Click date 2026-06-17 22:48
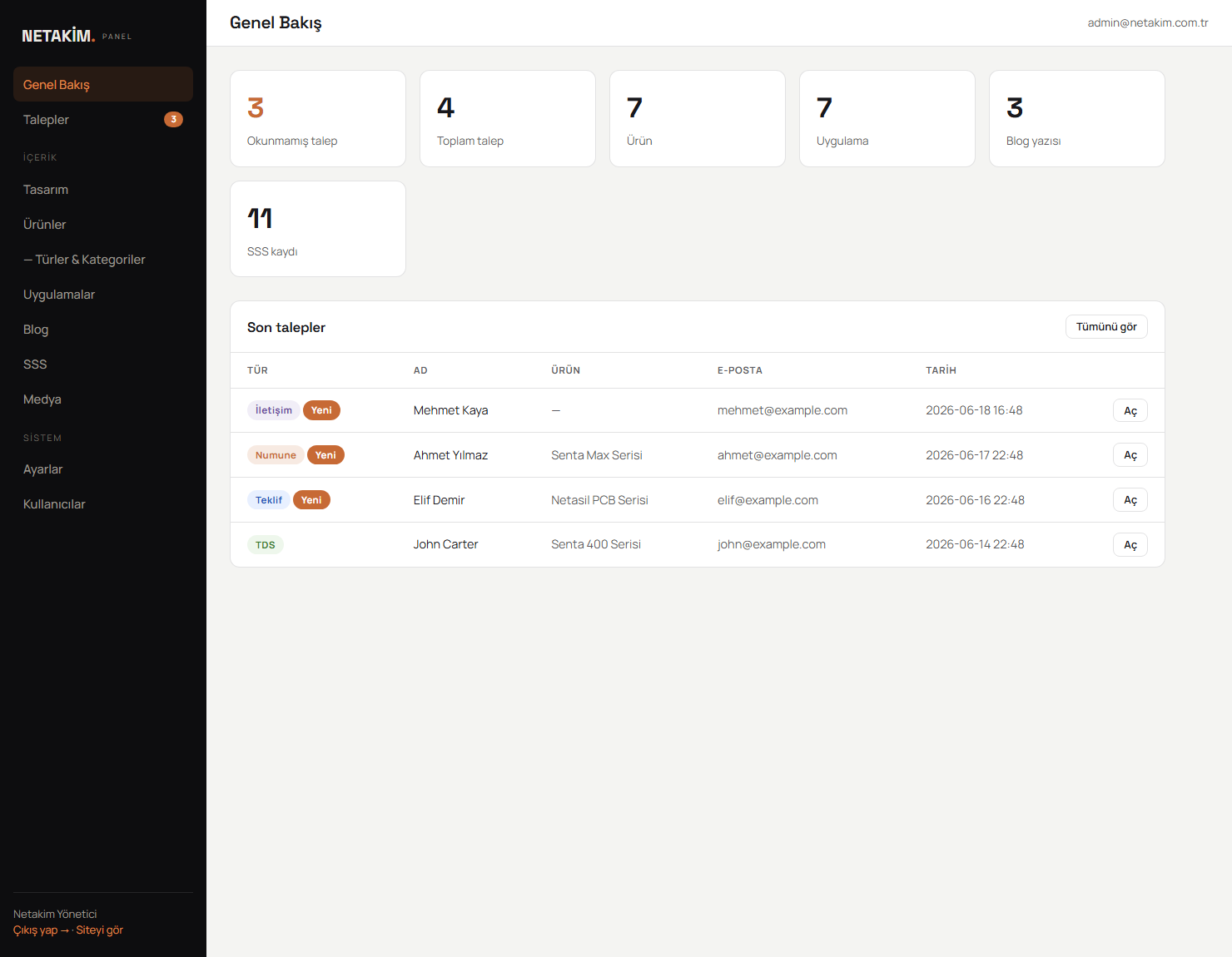The image size is (1232, 957). point(975,455)
